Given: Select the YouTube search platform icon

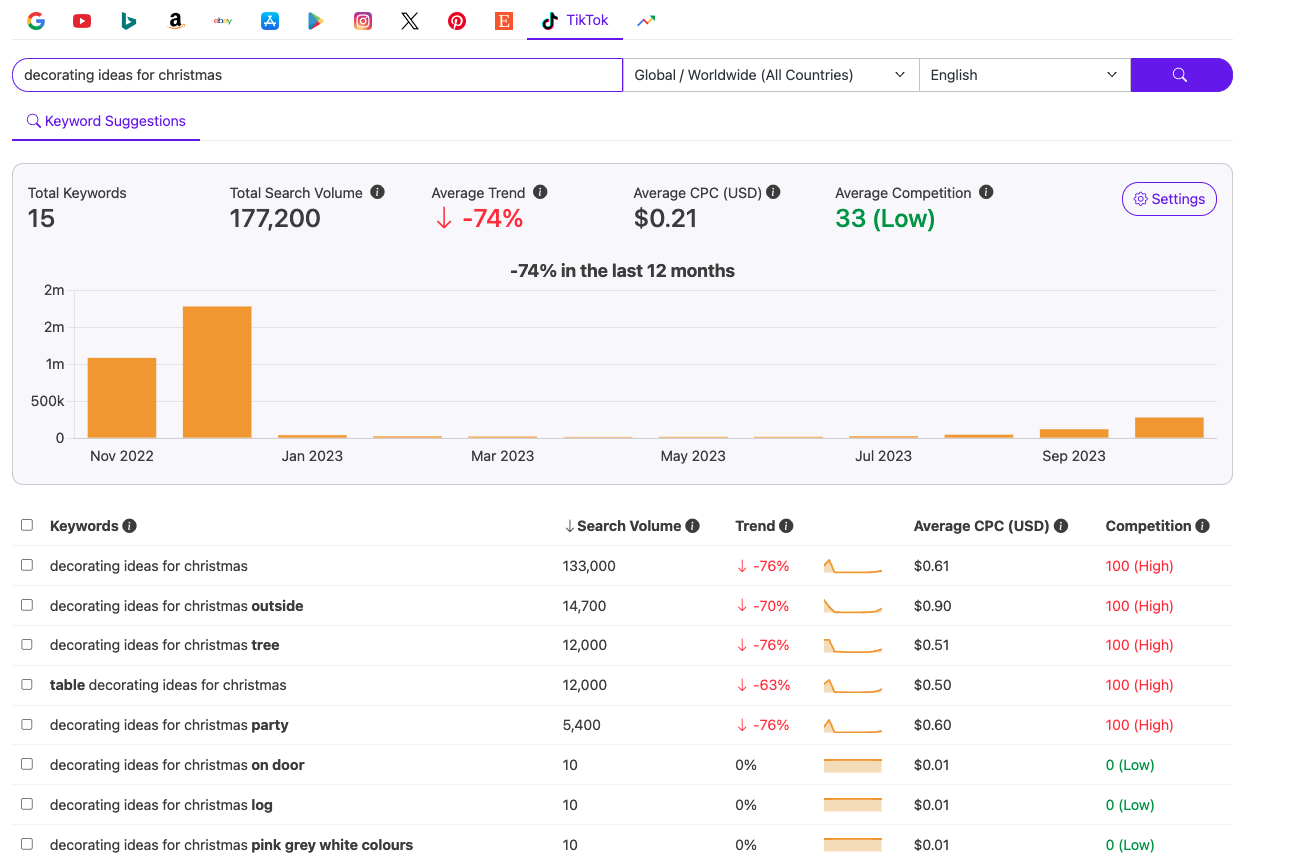Looking at the screenshot, I should [82, 20].
